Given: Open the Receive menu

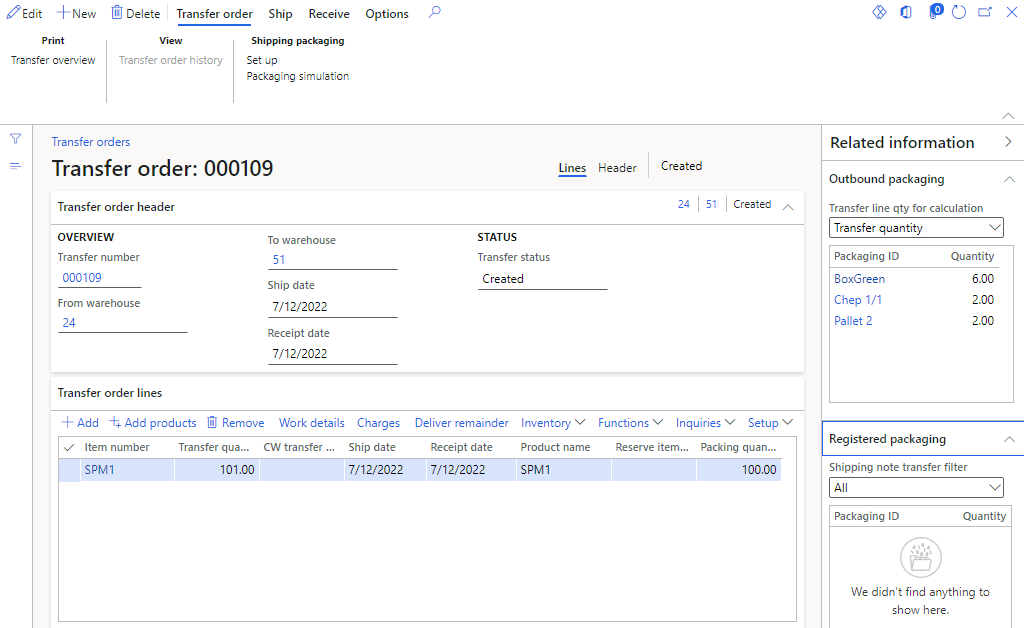Looking at the screenshot, I should click(329, 13).
